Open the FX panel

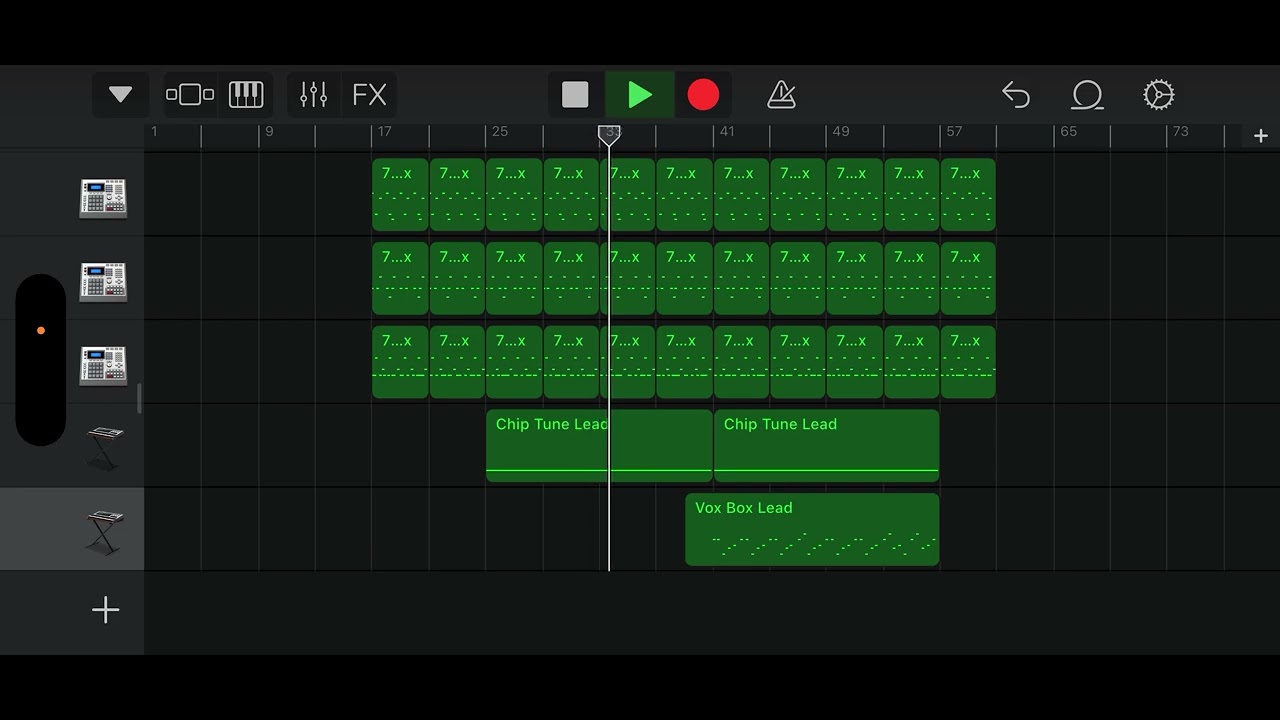coord(370,95)
